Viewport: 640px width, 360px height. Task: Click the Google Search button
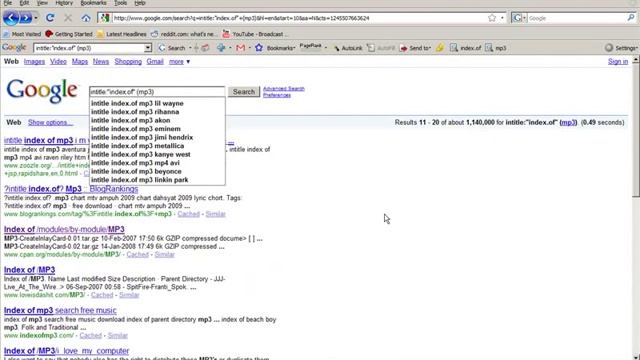pos(244,92)
